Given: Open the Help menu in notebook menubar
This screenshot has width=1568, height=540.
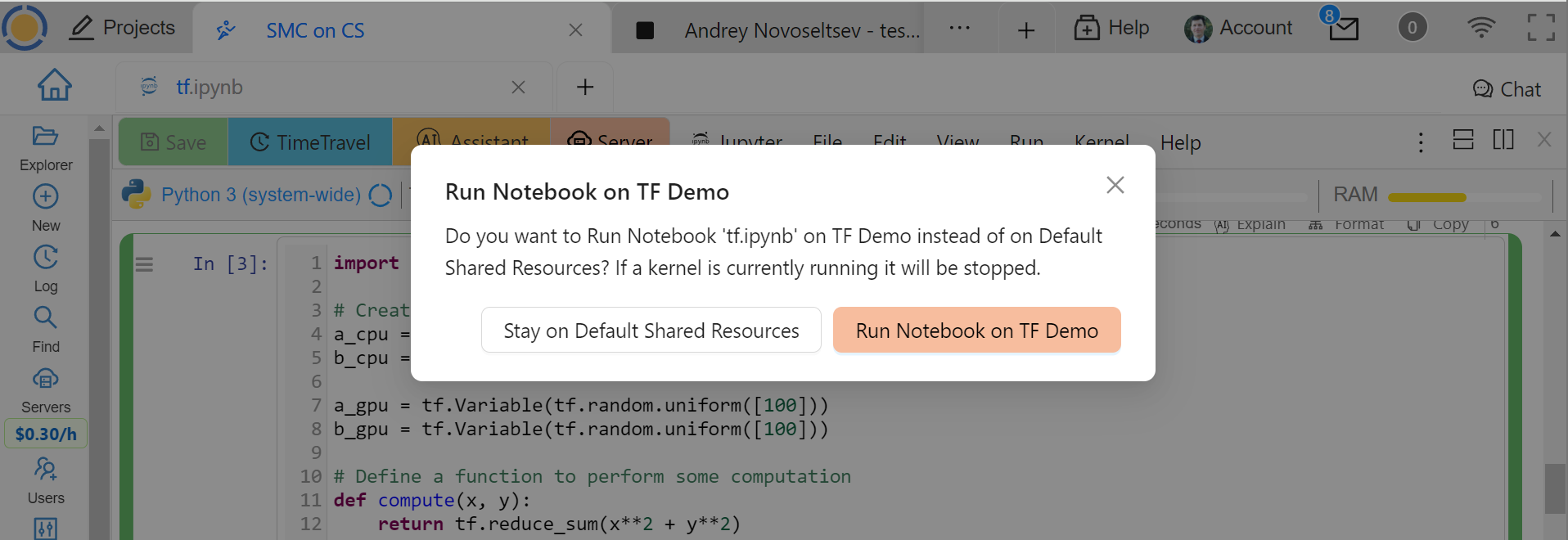Looking at the screenshot, I should pyautogui.click(x=1180, y=142).
